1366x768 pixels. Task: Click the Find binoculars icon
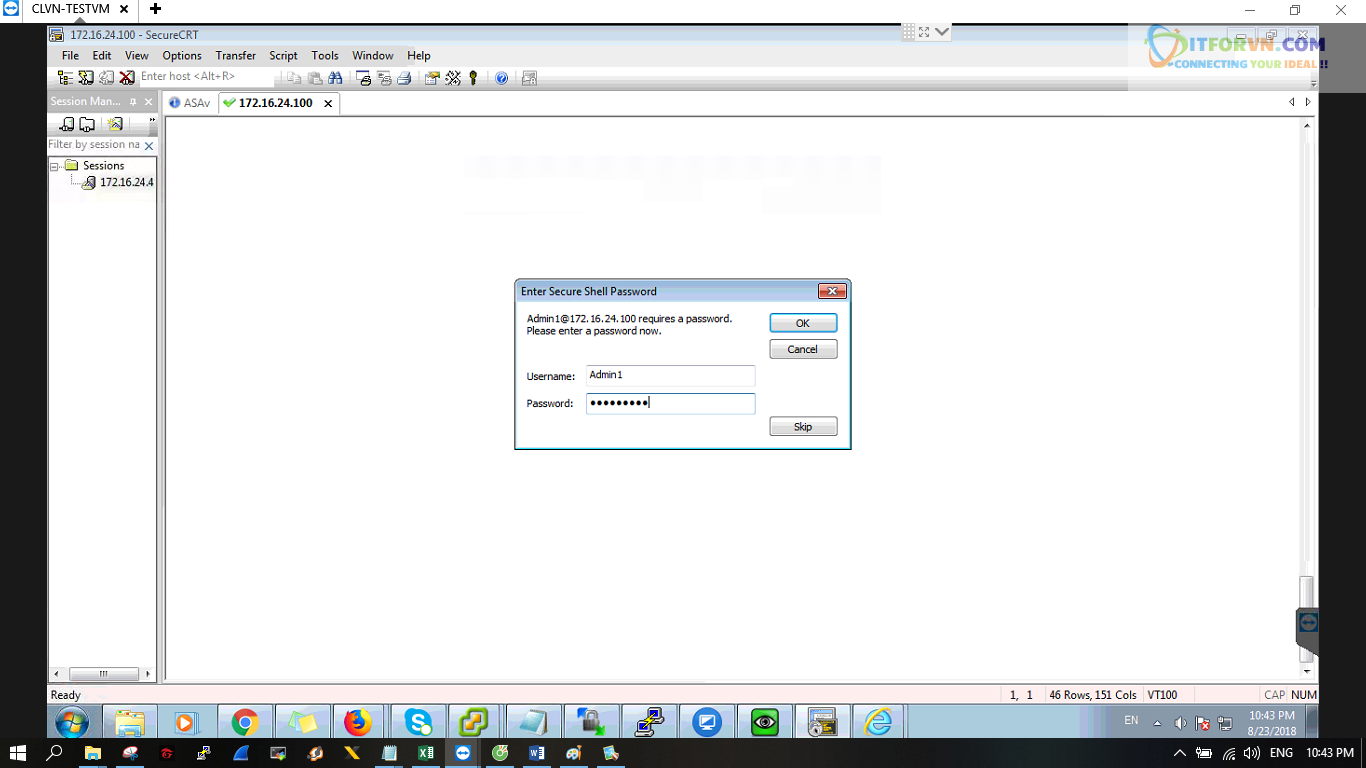(x=335, y=77)
